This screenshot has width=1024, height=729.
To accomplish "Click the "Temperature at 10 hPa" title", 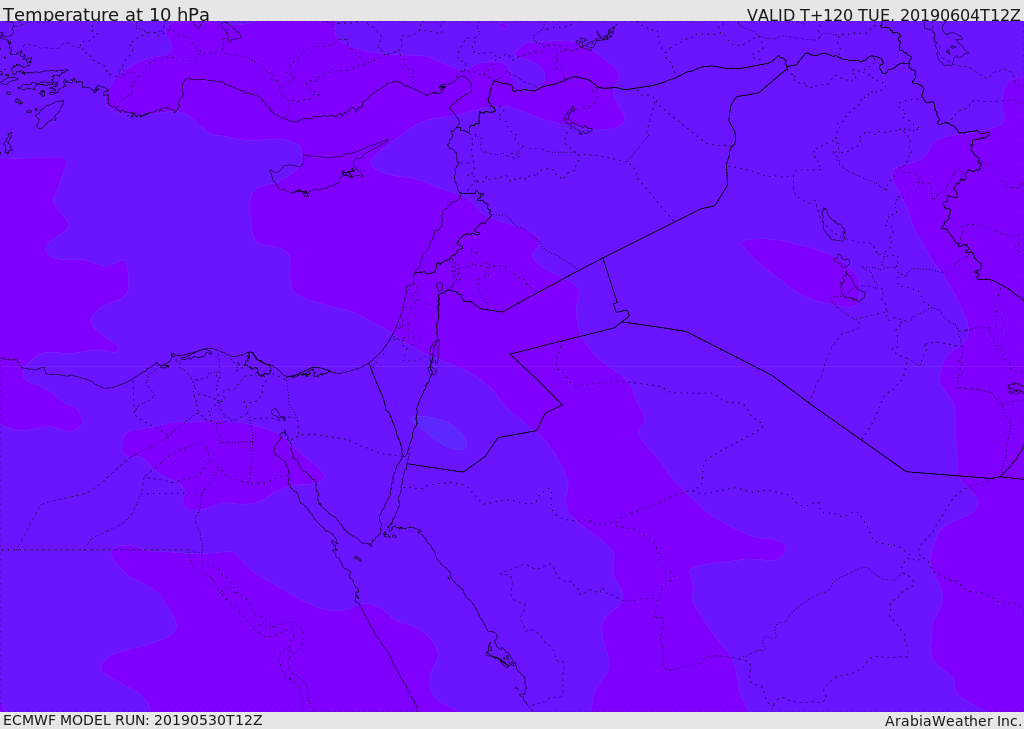I will pos(106,14).
